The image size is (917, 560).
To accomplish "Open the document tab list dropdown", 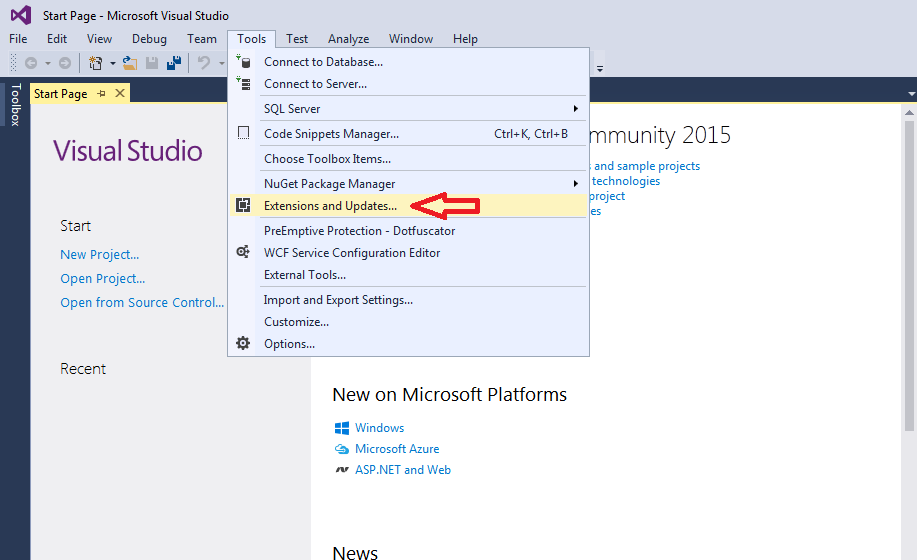I will click(x=911, y=94).
